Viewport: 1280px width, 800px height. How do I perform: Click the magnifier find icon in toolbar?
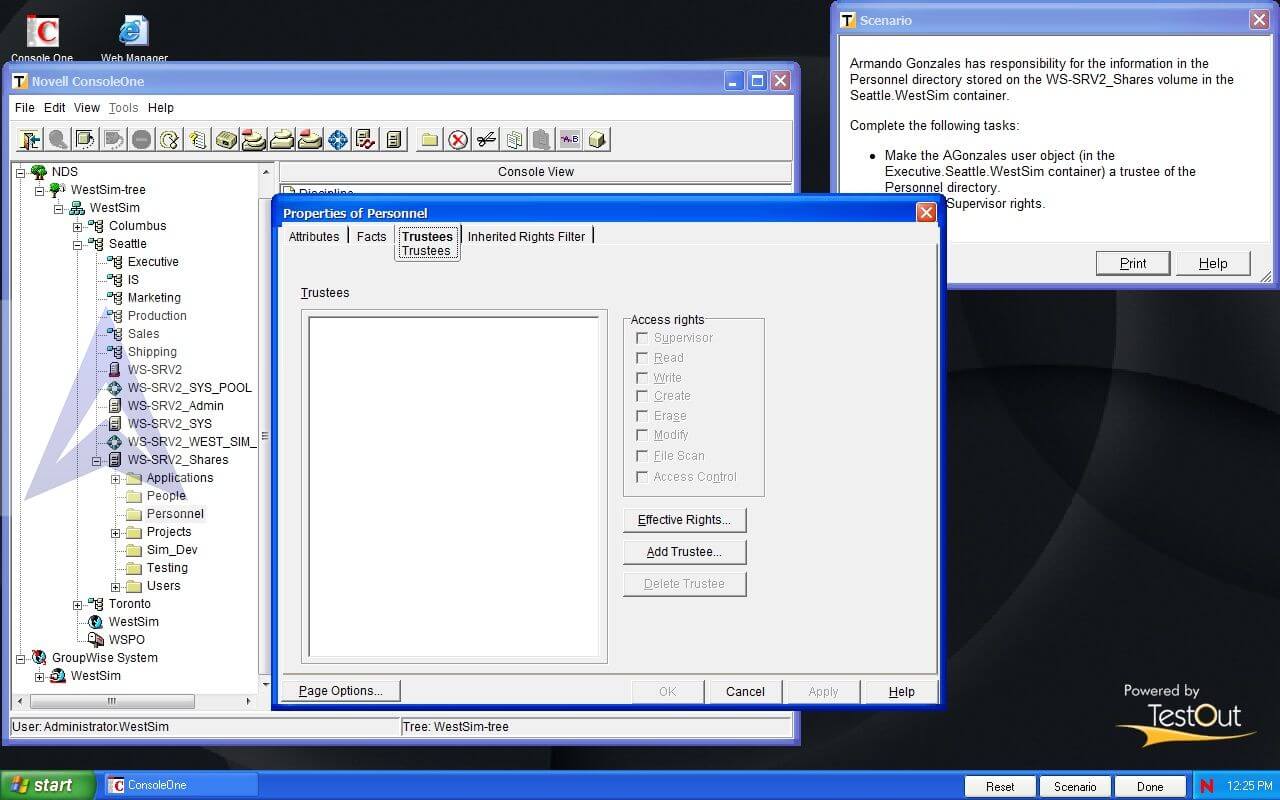click(x=58, y=140)
